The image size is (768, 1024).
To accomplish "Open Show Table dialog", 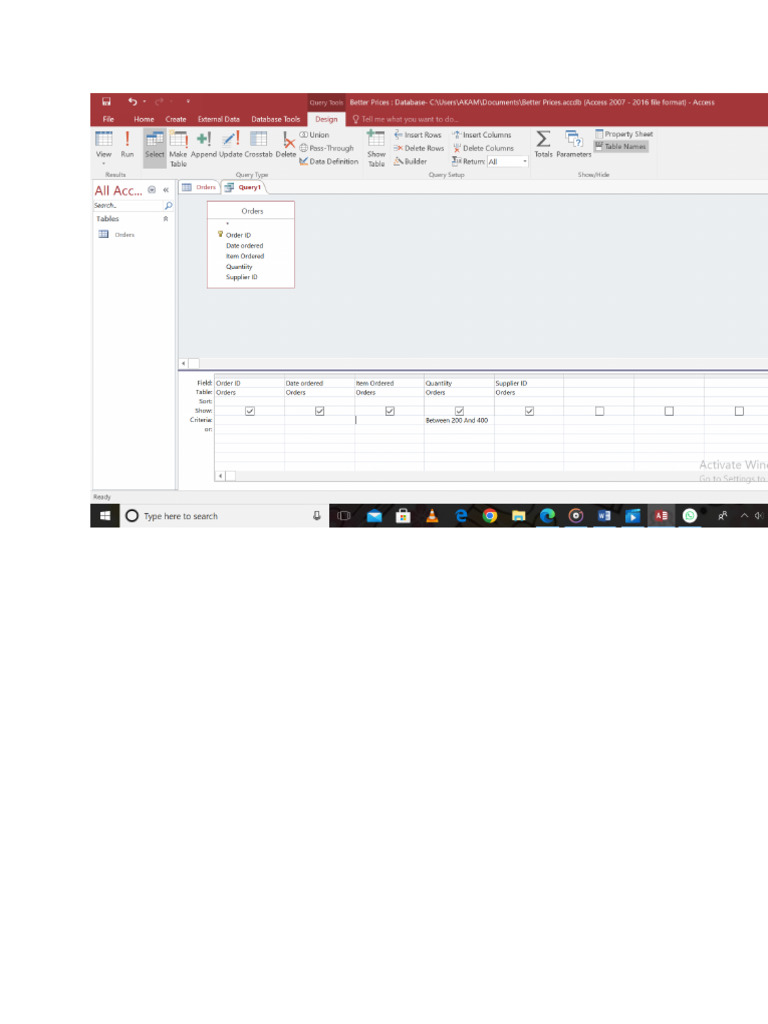I will pos(376,149).
